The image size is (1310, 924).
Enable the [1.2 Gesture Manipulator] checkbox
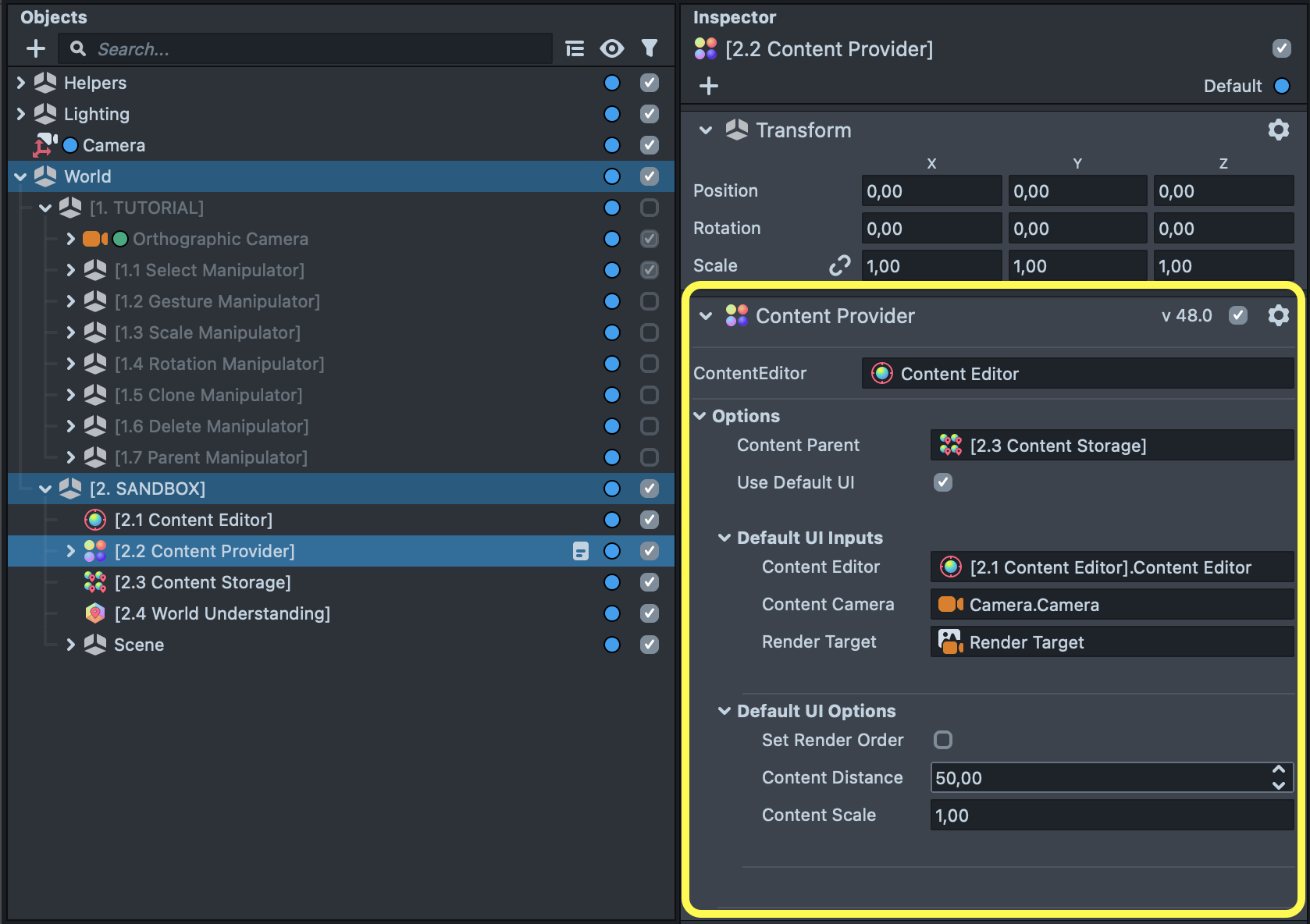pos(649,301)
